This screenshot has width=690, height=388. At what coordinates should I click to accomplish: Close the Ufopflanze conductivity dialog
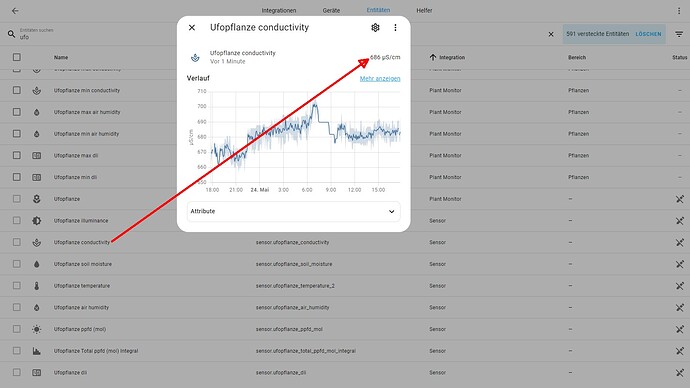192,27
